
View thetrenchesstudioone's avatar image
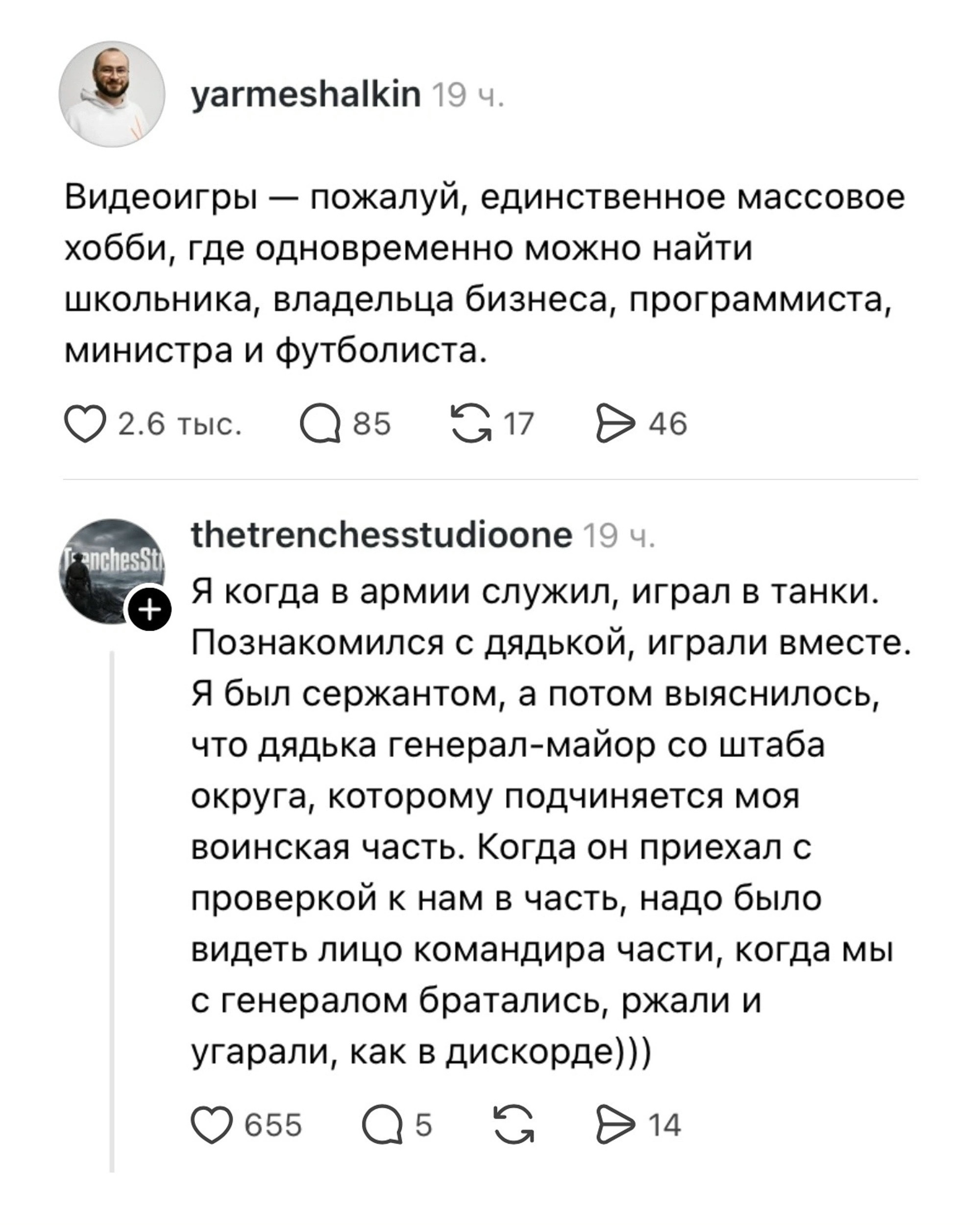(x=112, y=571)
